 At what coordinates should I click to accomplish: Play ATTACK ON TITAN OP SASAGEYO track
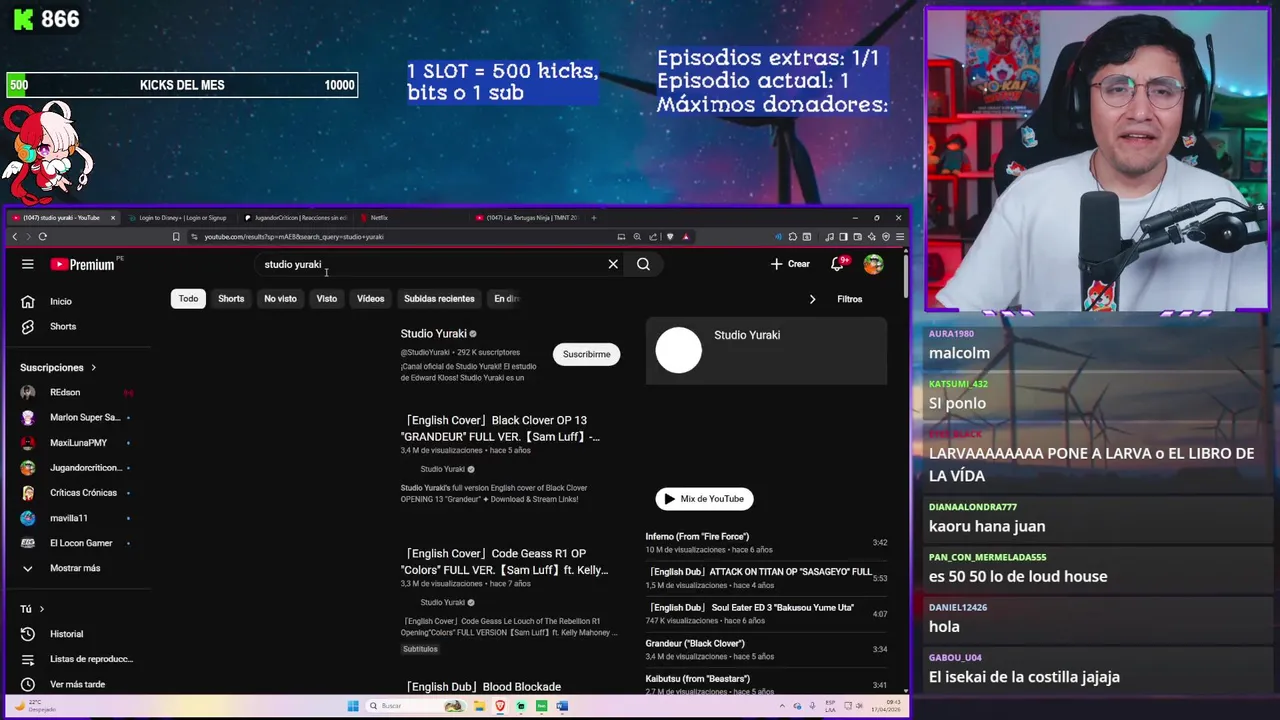(x=766, y=577)
